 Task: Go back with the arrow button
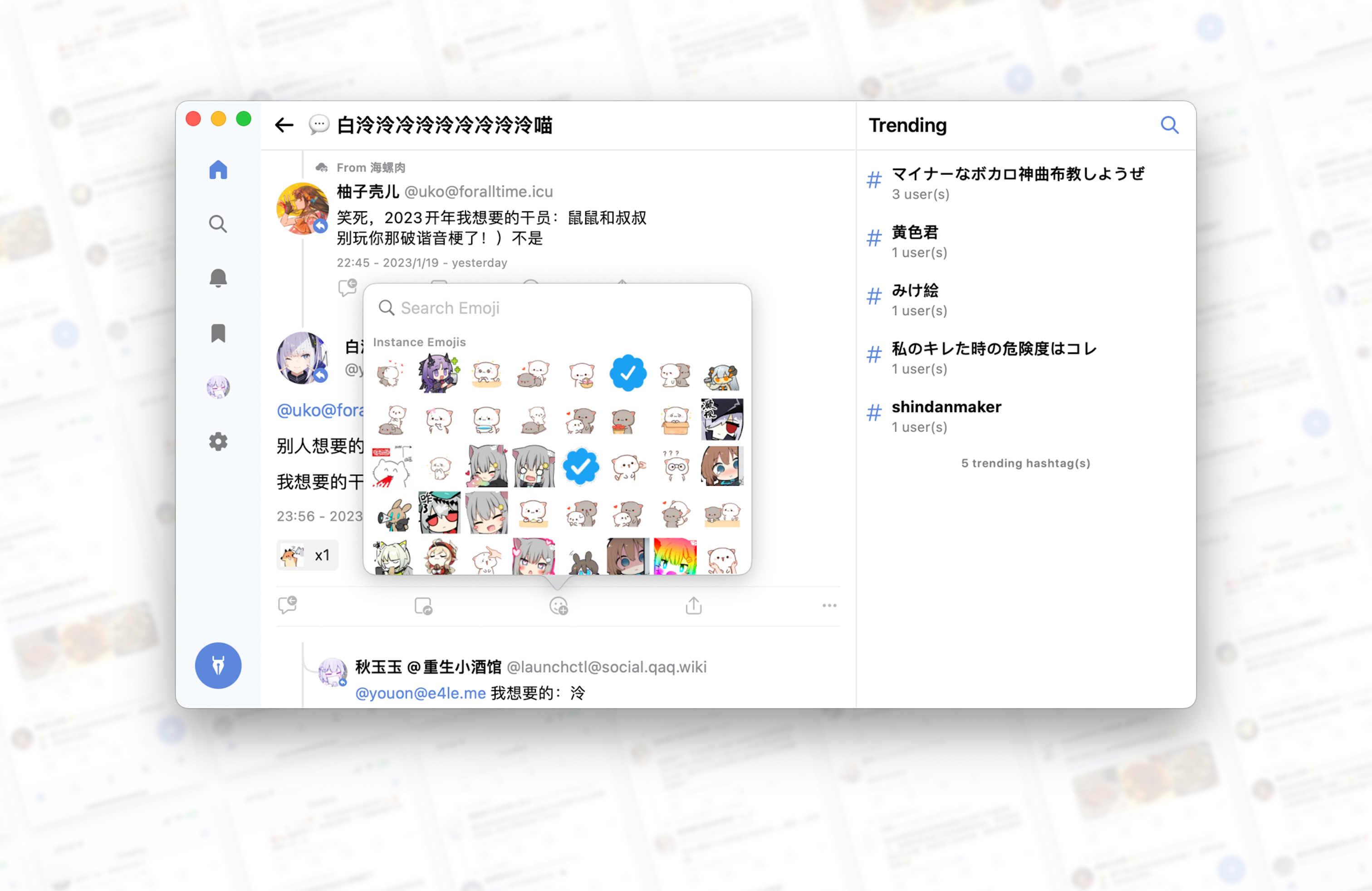coord(284,125)
